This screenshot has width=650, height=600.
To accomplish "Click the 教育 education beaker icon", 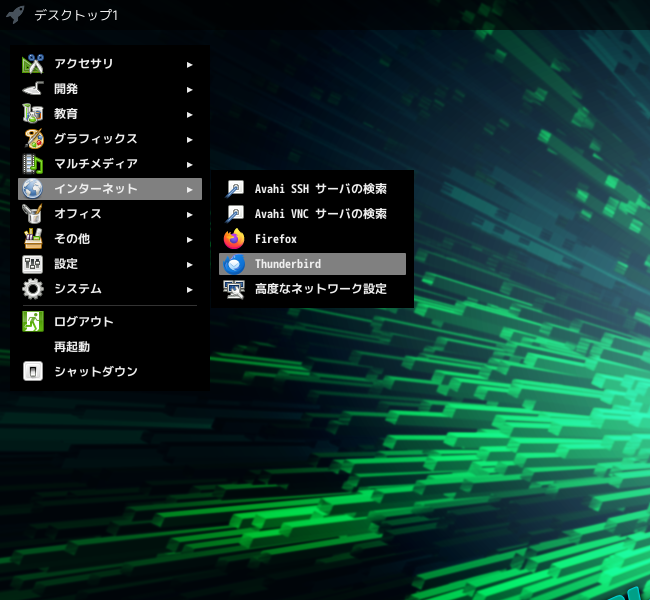I will pyautogui.click(x=33, y=114).
